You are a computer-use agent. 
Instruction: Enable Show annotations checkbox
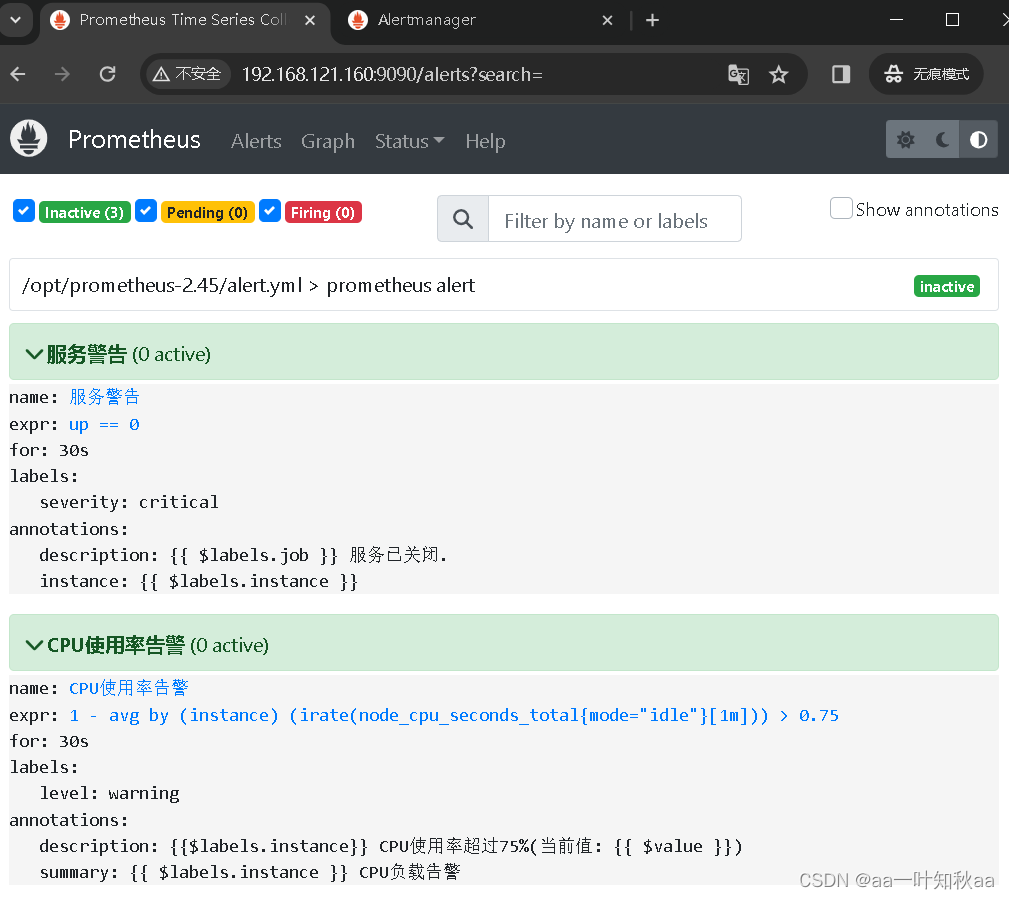coord(841,209)
